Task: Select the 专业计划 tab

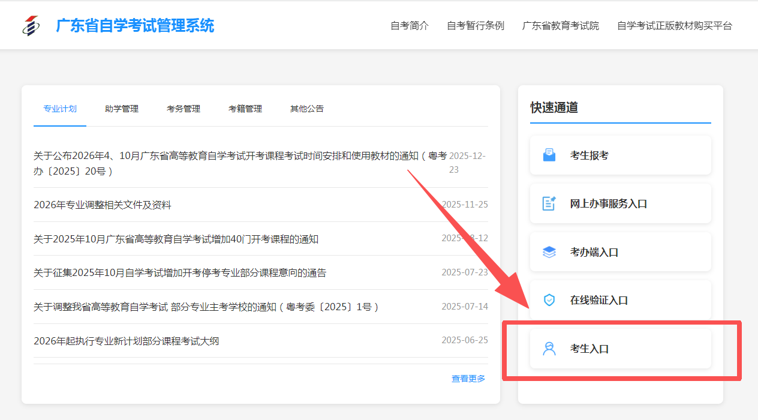Action: pos(60,109)
